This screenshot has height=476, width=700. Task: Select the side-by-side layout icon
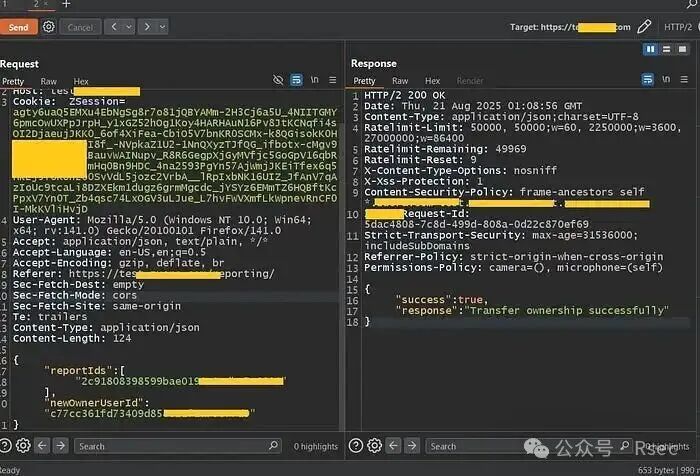click(x=651, y=48)
